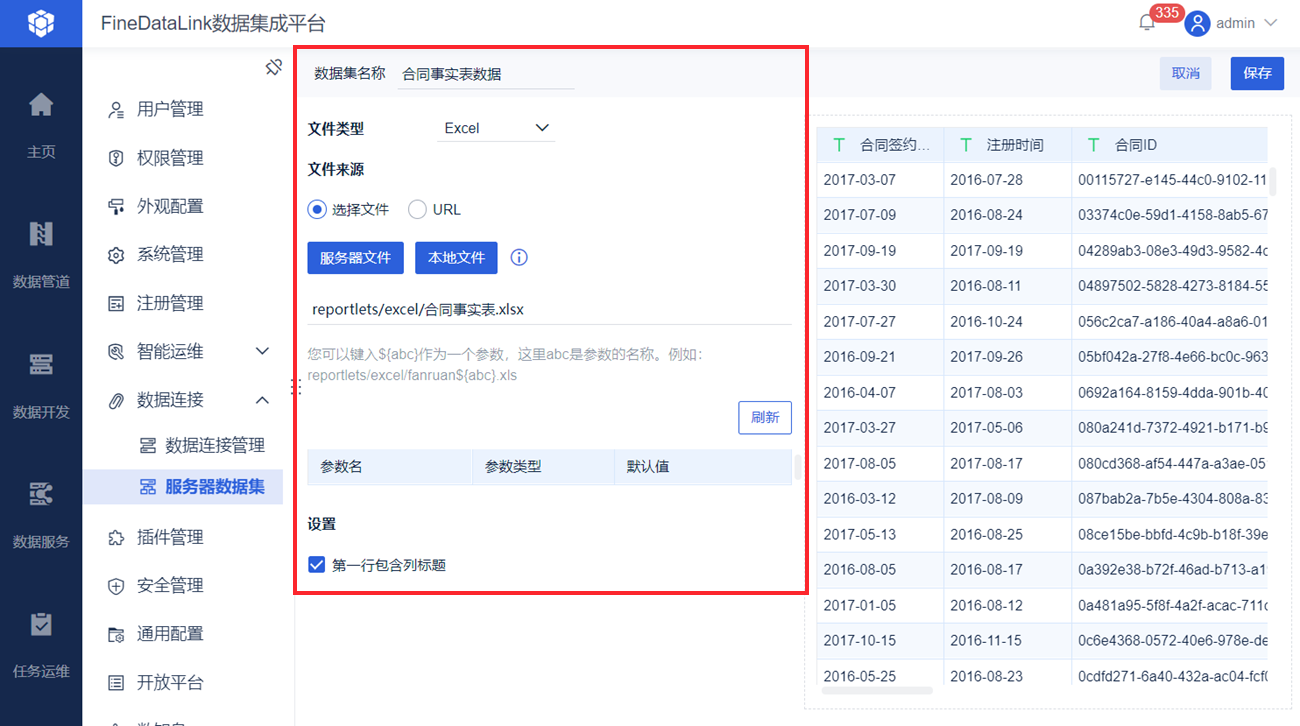Click the panel splitter drag handle
Screen dimensions: 1300x726
[x=296, y=387]
